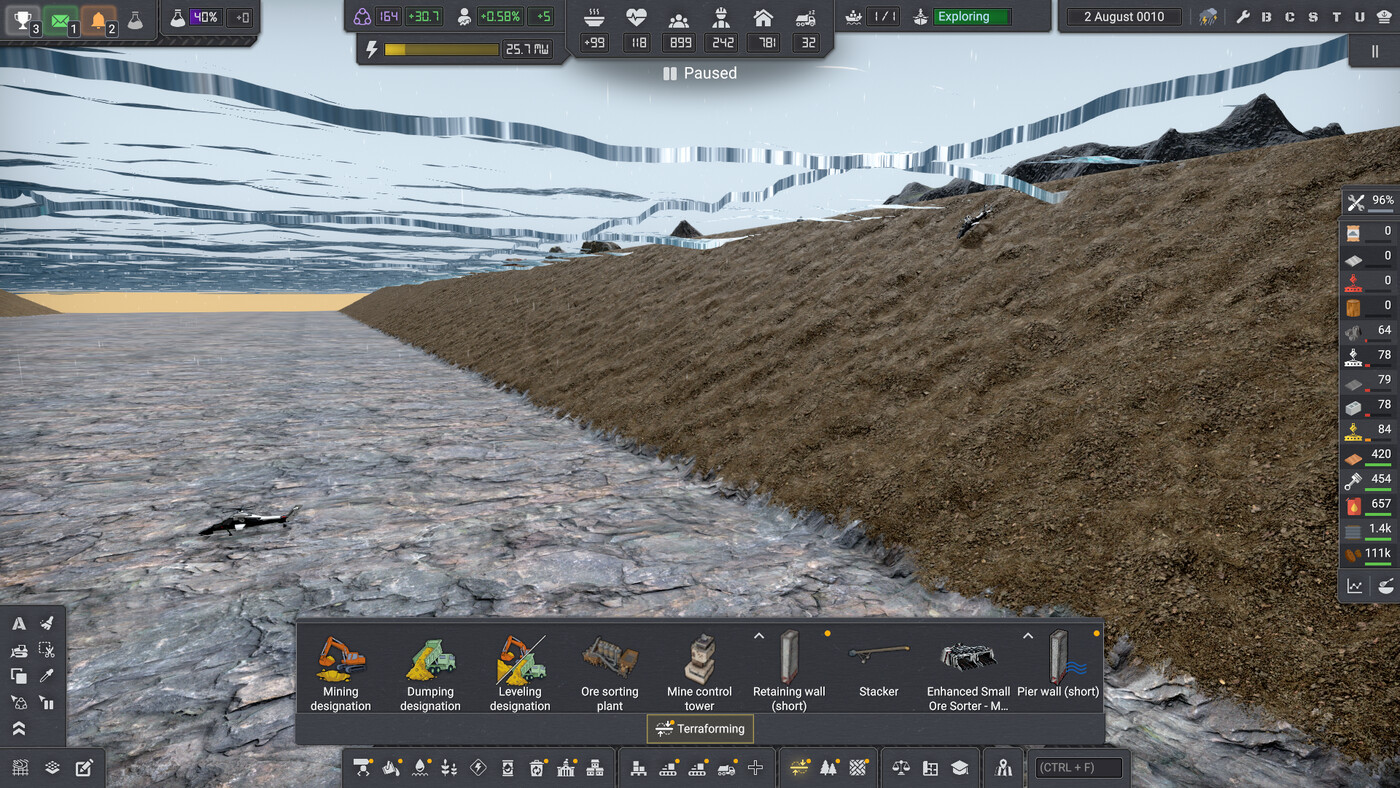Click the Exploring ship status button

(x=972, y=17)
